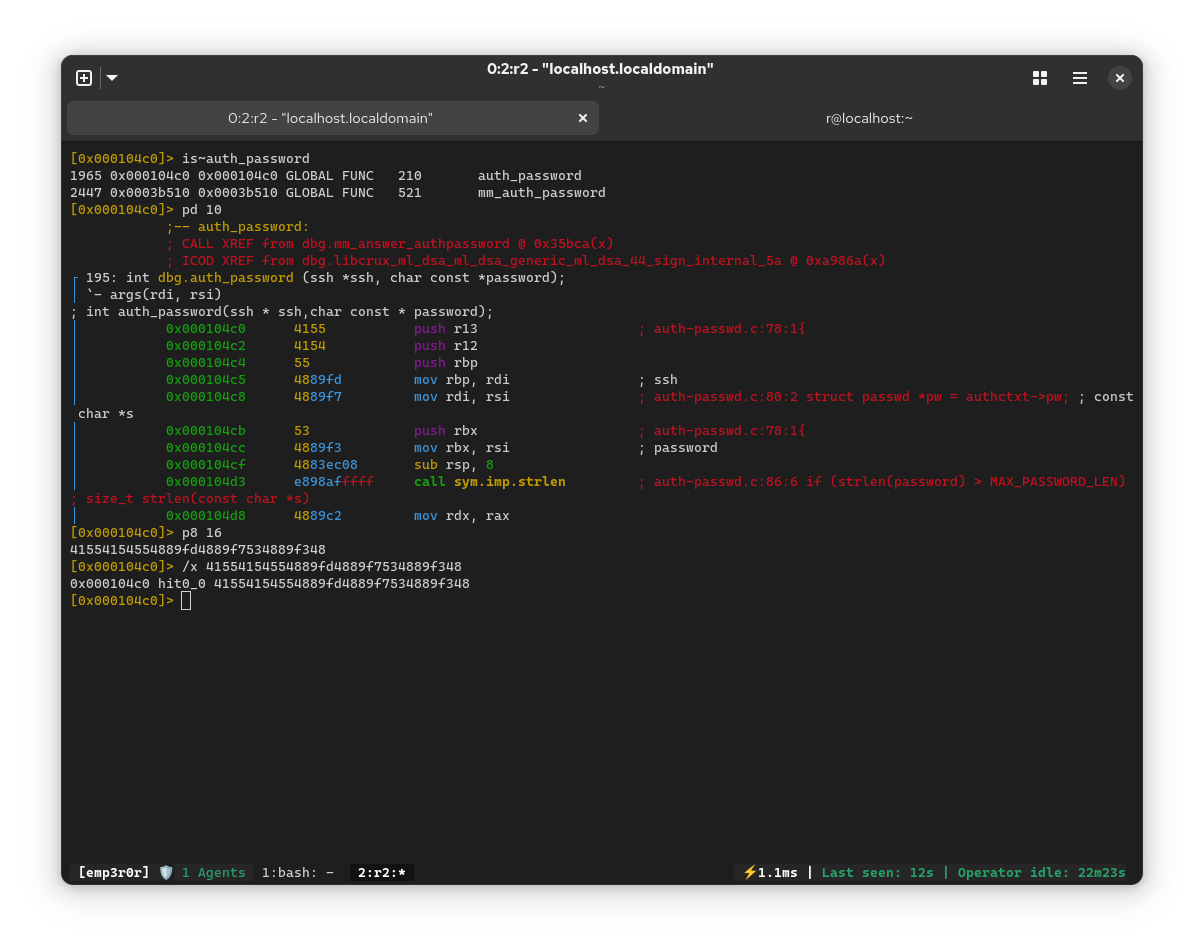Click the terminal cursor at the prompt

[186, 601]
